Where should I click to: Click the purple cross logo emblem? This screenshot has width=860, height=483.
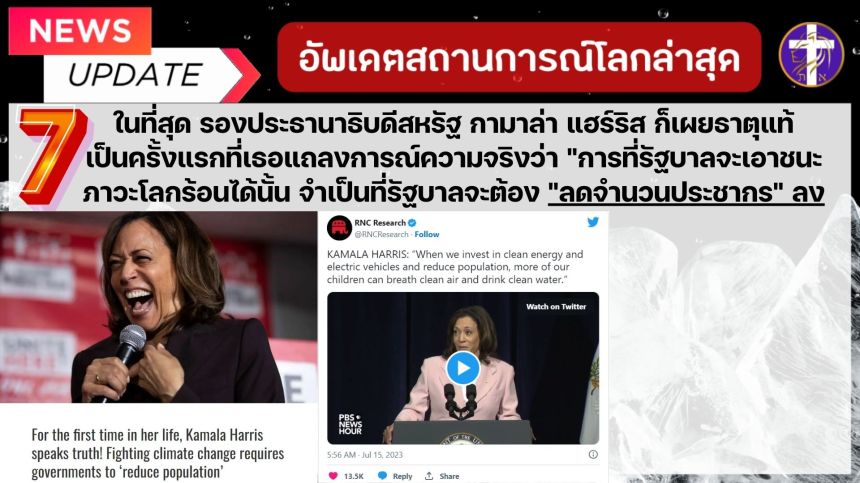pyautogui.click(x=811, y=54)
